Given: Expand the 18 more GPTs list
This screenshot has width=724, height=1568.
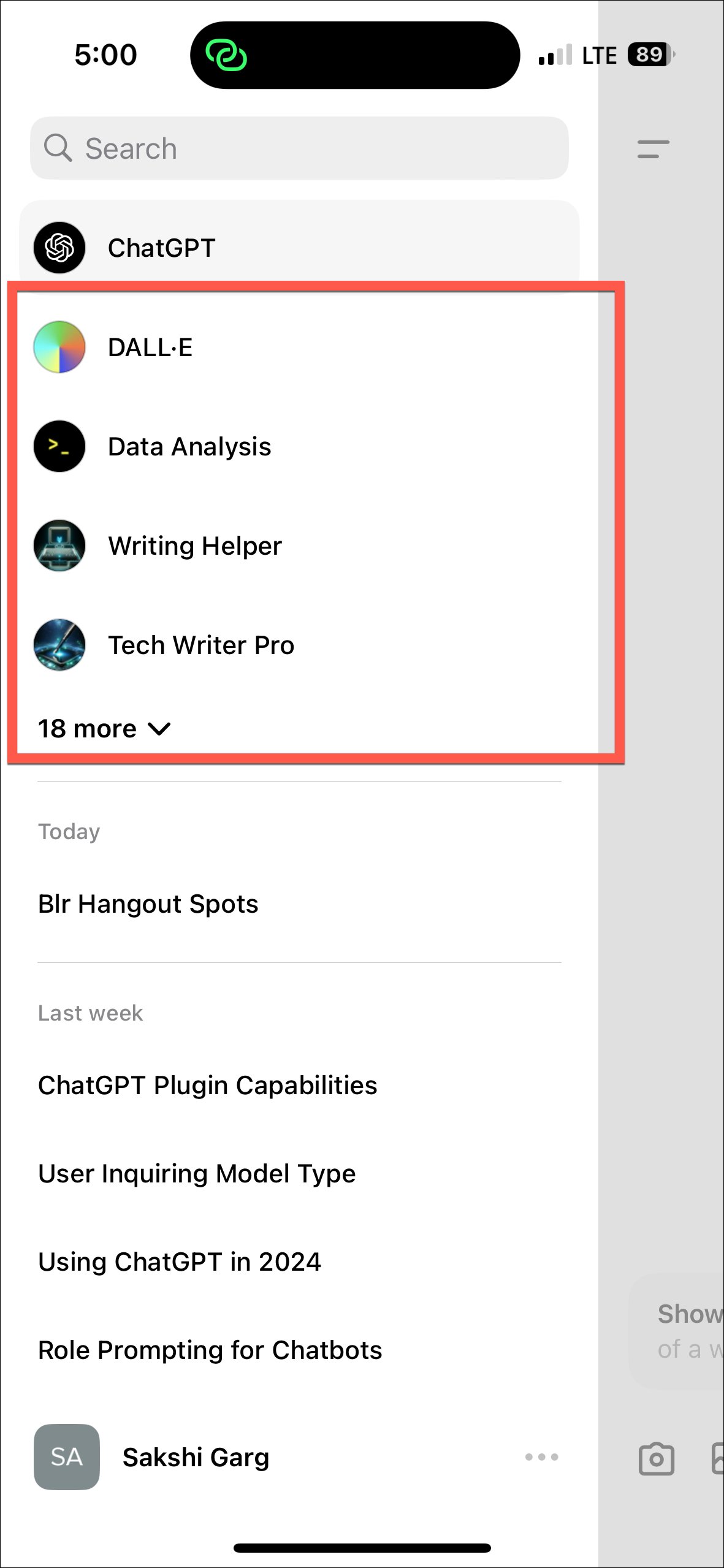Looking at the screenshot, I should click(104, 729).
